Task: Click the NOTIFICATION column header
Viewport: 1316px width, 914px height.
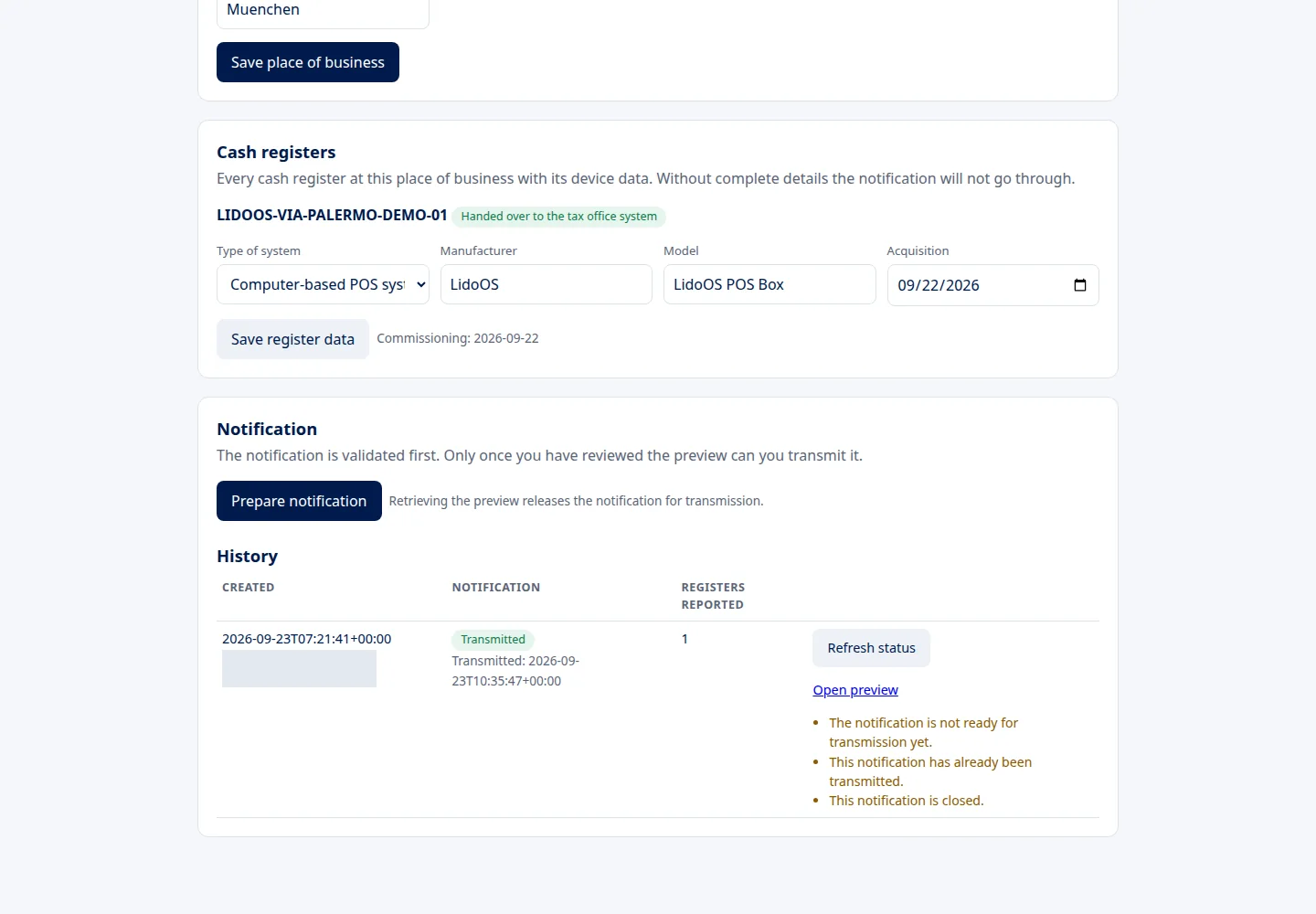Action: tap(495, 588)
